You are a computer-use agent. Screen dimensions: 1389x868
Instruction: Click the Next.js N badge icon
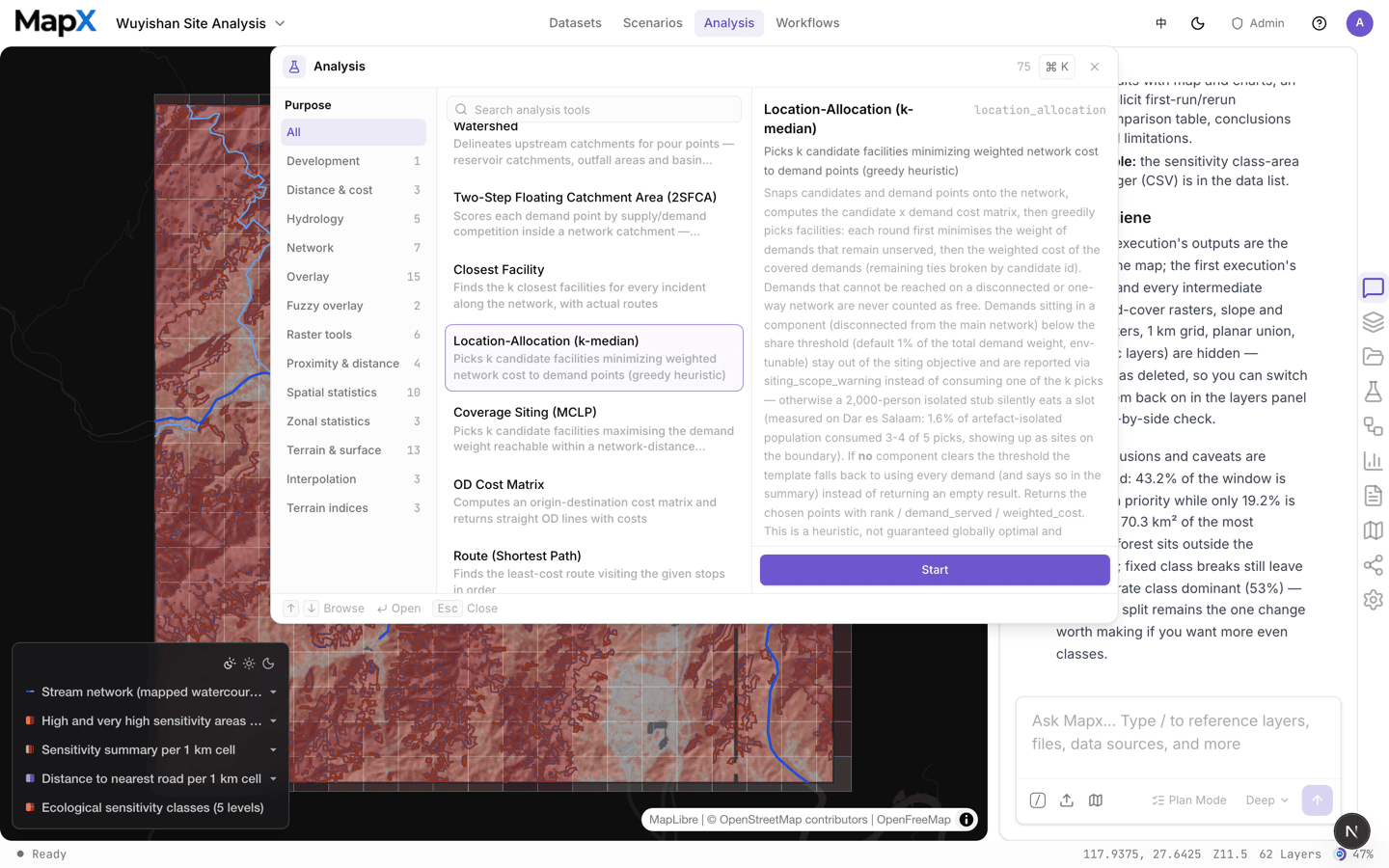click(1351, 830)
